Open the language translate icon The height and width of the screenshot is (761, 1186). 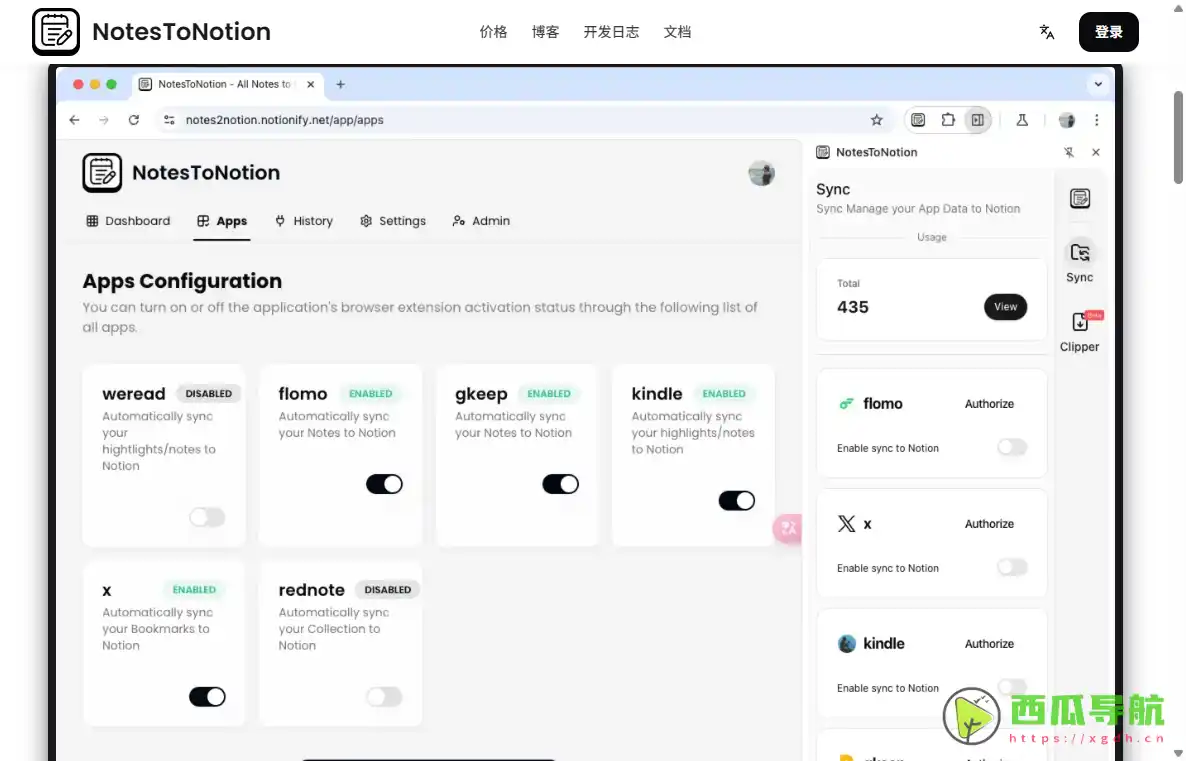click(1046, 32)
